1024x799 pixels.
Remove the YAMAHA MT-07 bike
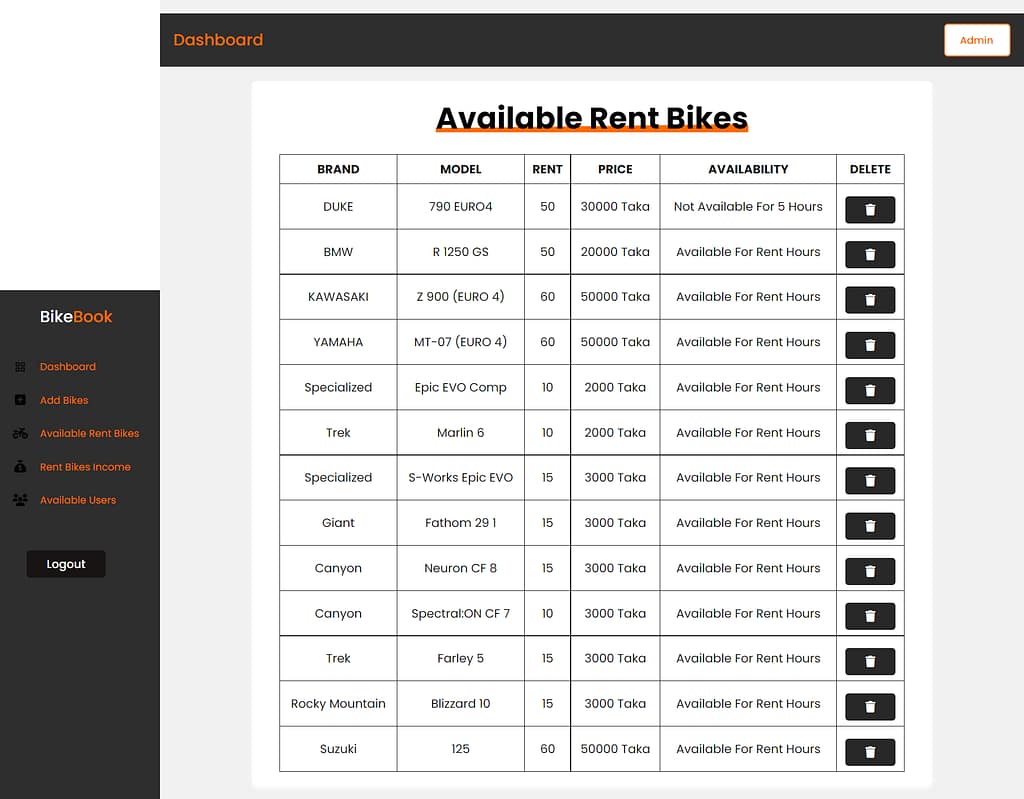[x=869, y=344]
